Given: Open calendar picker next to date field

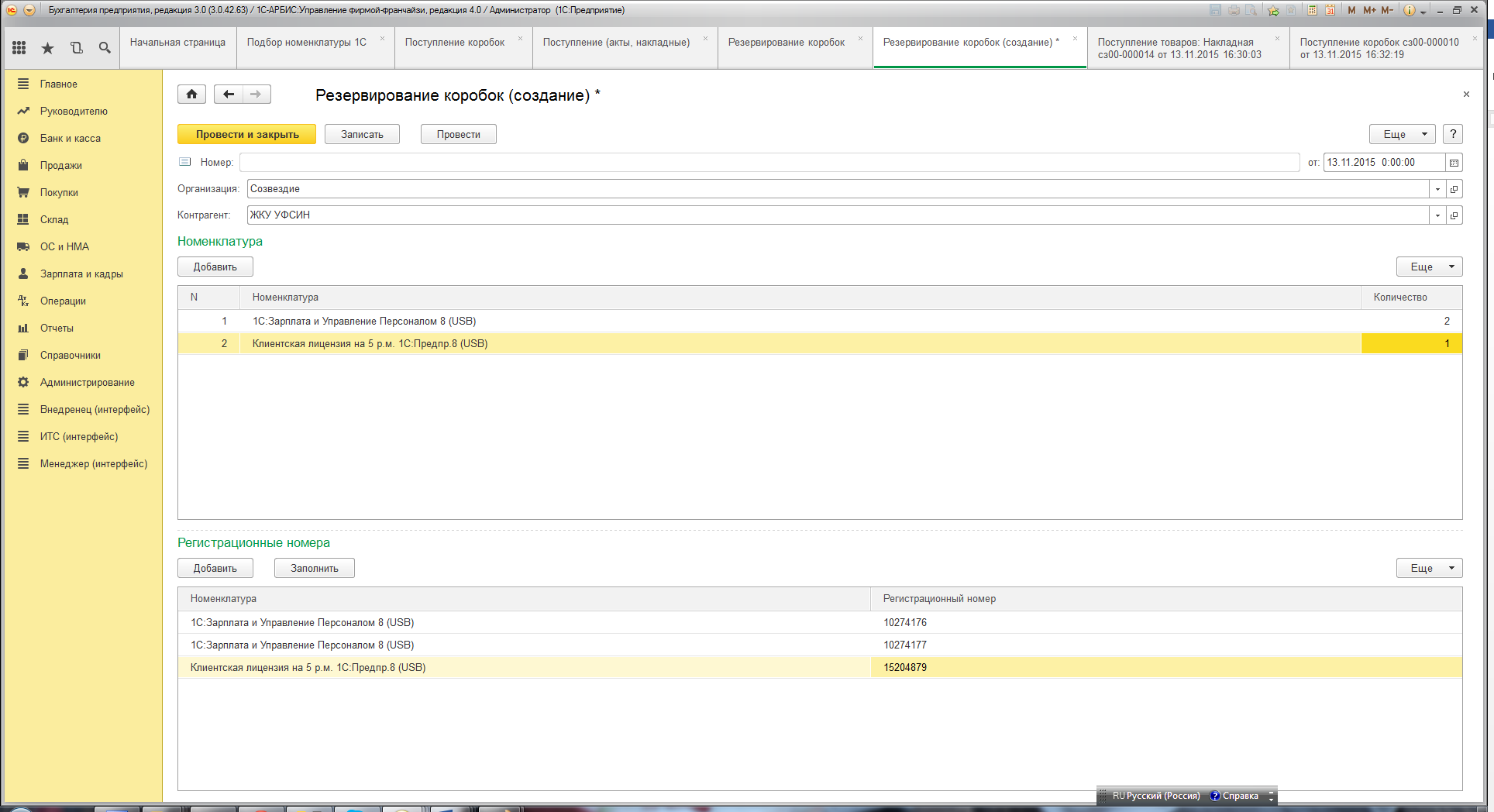Looking at the screenshot, I should 1454,163.
